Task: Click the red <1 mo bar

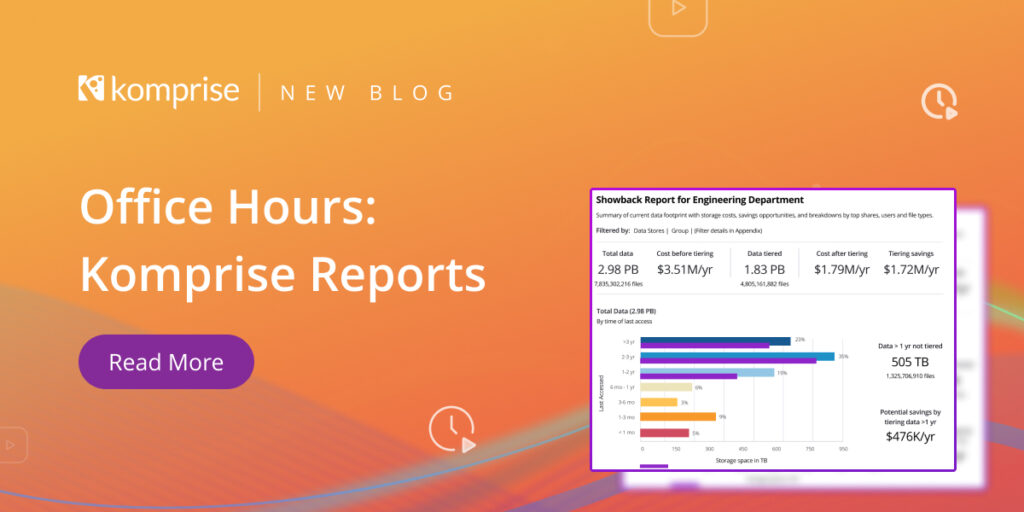Action: click(x=665, y=432)
